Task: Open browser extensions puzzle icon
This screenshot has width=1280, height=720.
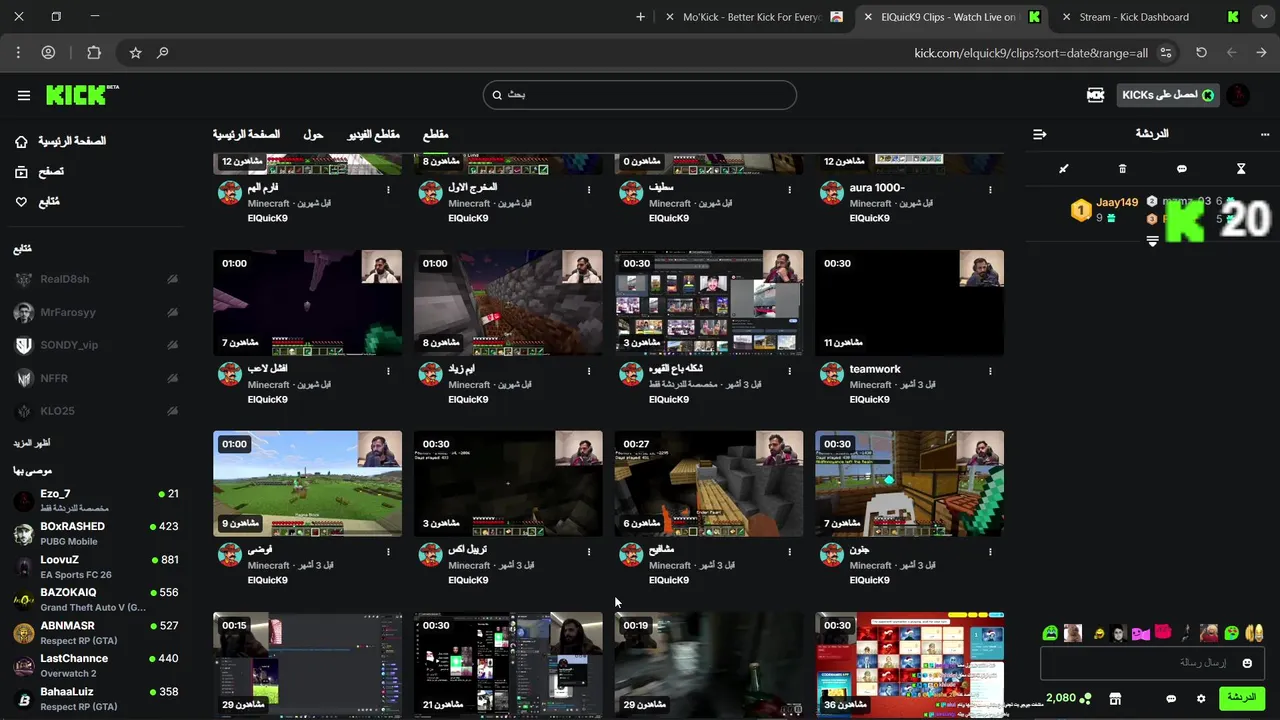Action: (x=94, y=53)
